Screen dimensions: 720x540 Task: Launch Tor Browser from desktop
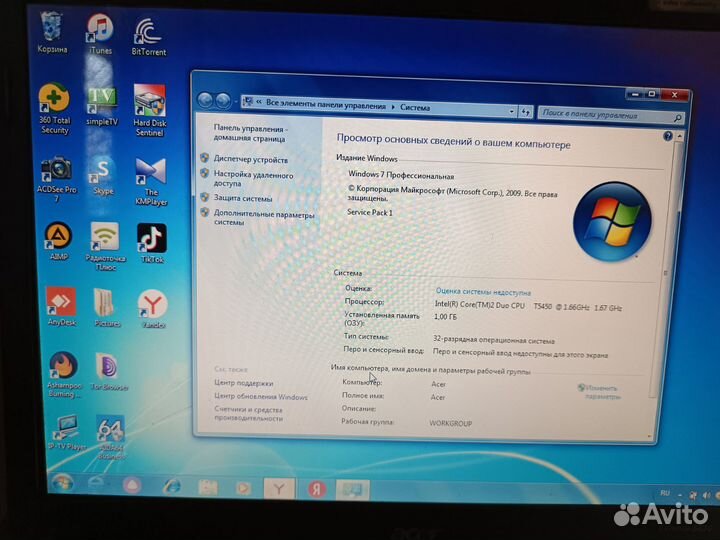(108, 372)
